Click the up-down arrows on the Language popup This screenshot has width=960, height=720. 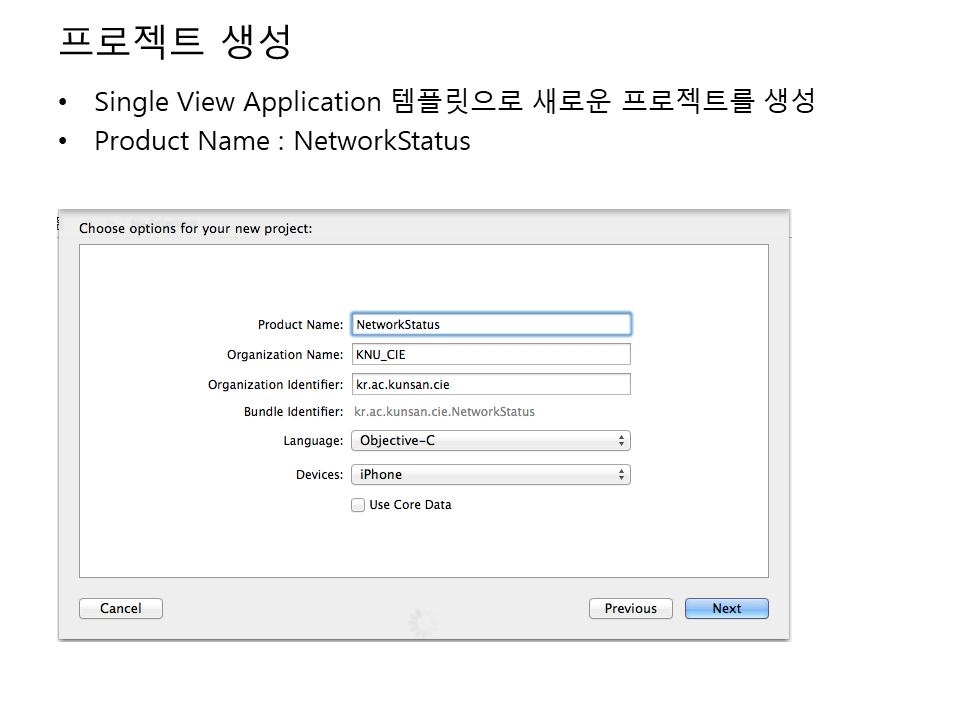click(x=621, y=441)
